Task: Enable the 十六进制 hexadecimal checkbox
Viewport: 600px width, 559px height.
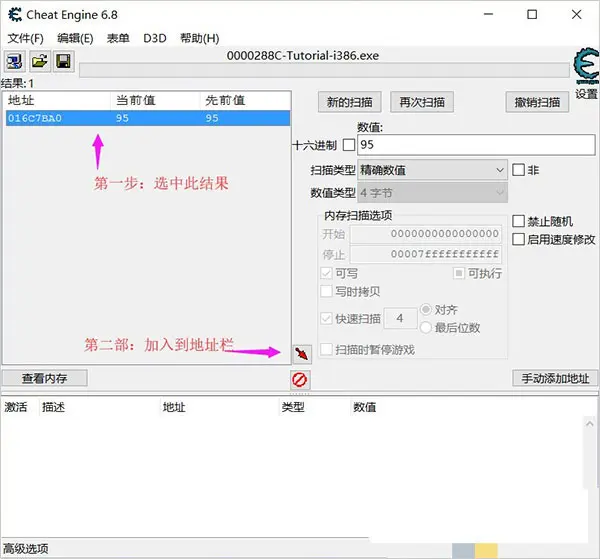Action: point(349,145)
